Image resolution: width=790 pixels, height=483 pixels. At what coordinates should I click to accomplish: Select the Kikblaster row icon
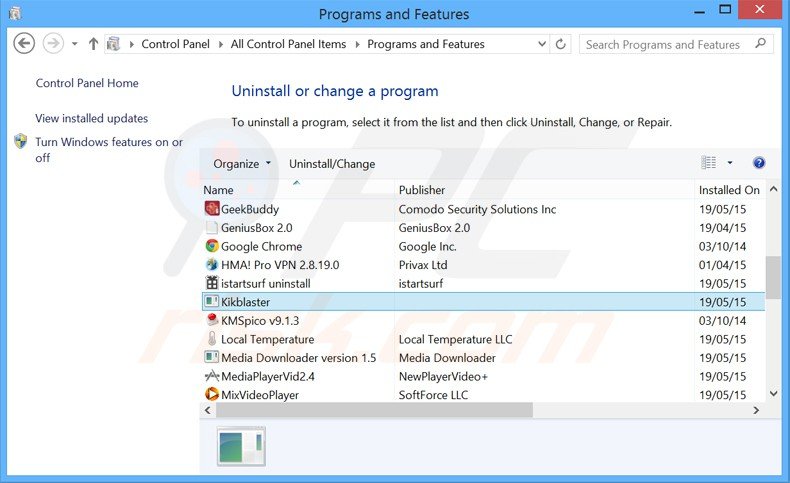(x=212, y=301)
